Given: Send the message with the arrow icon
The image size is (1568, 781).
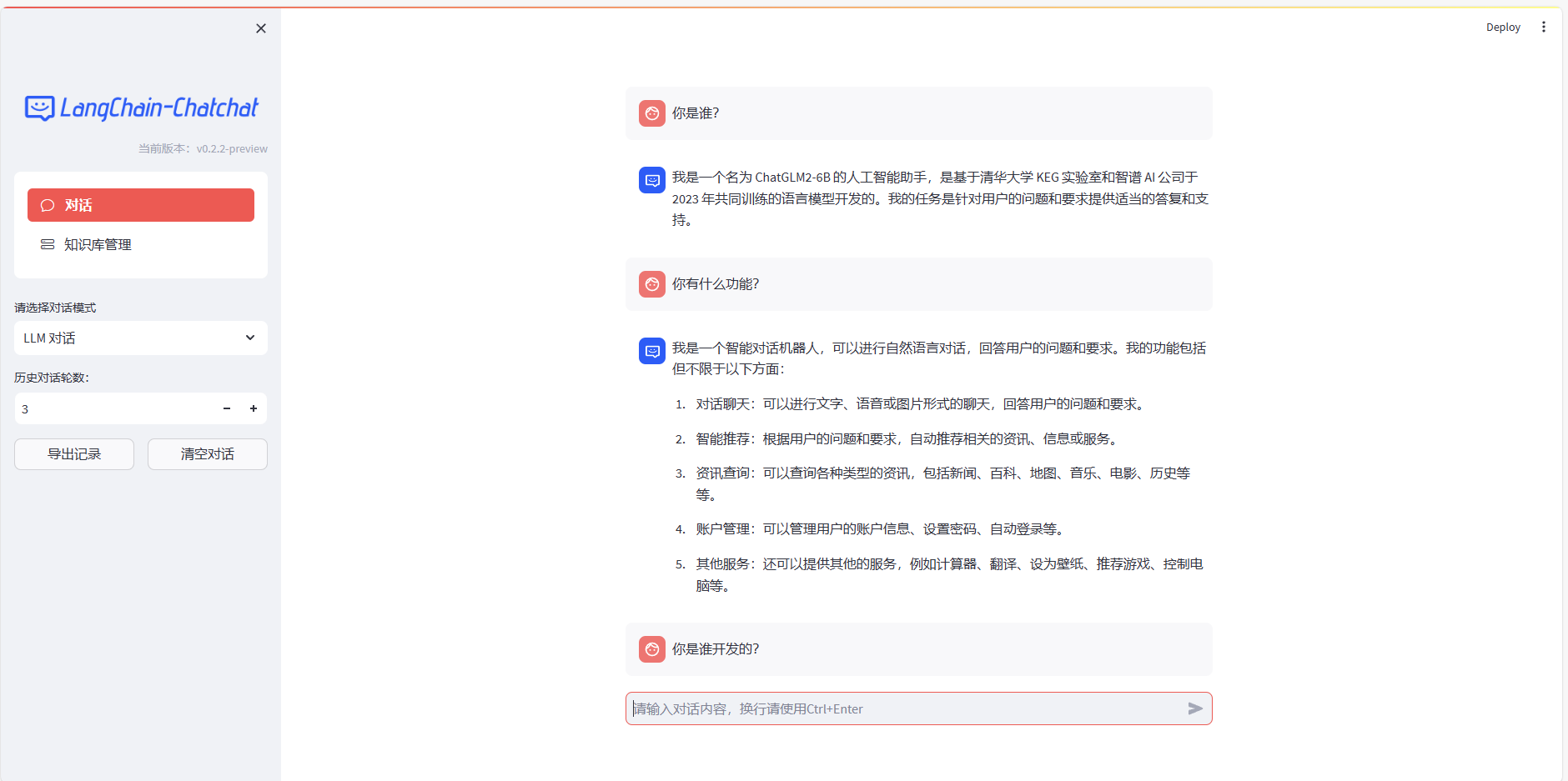Looking at the screenshot, I should pos(1195,708).
